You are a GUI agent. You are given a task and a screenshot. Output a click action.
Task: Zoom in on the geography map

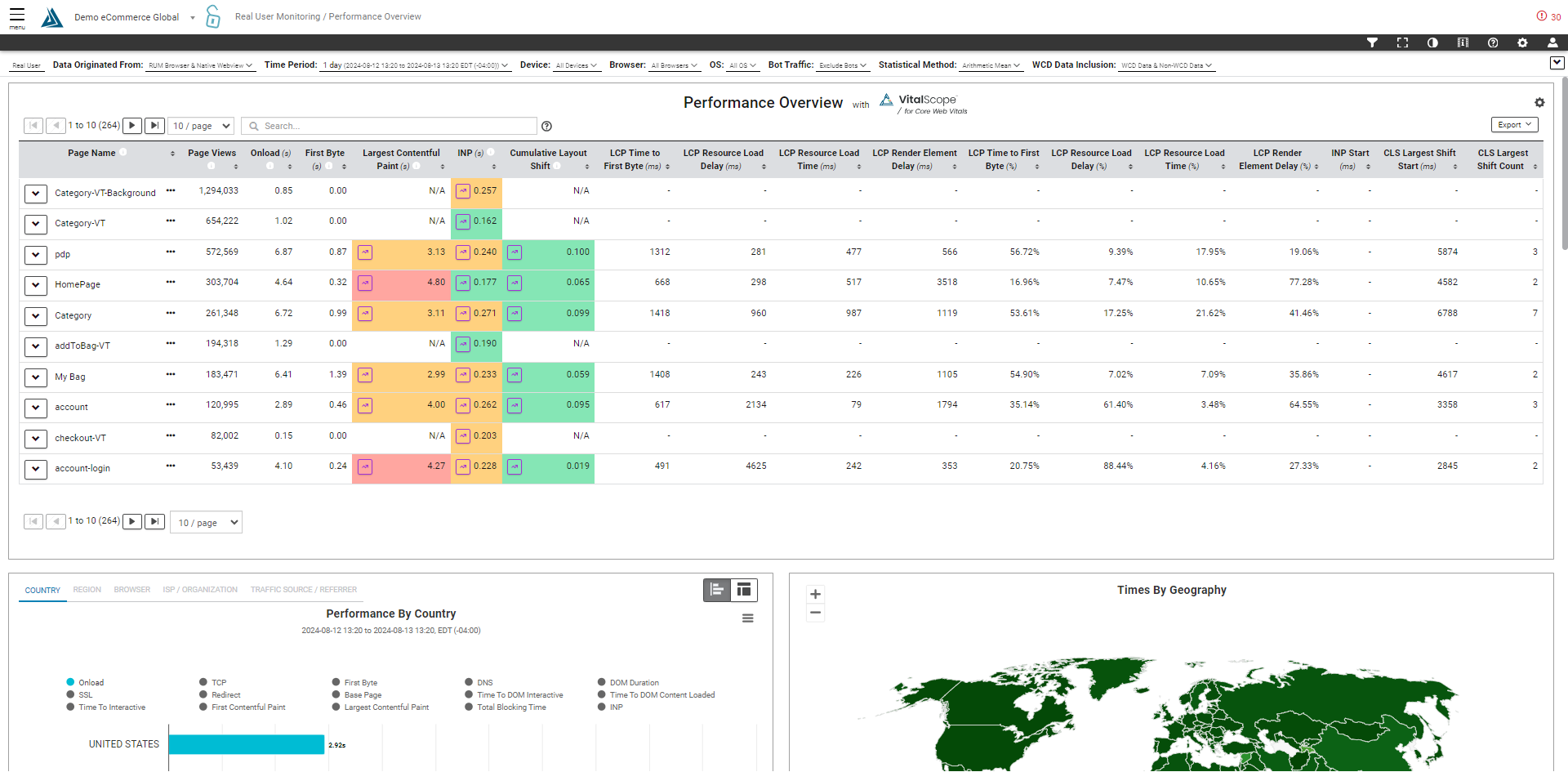815,594
